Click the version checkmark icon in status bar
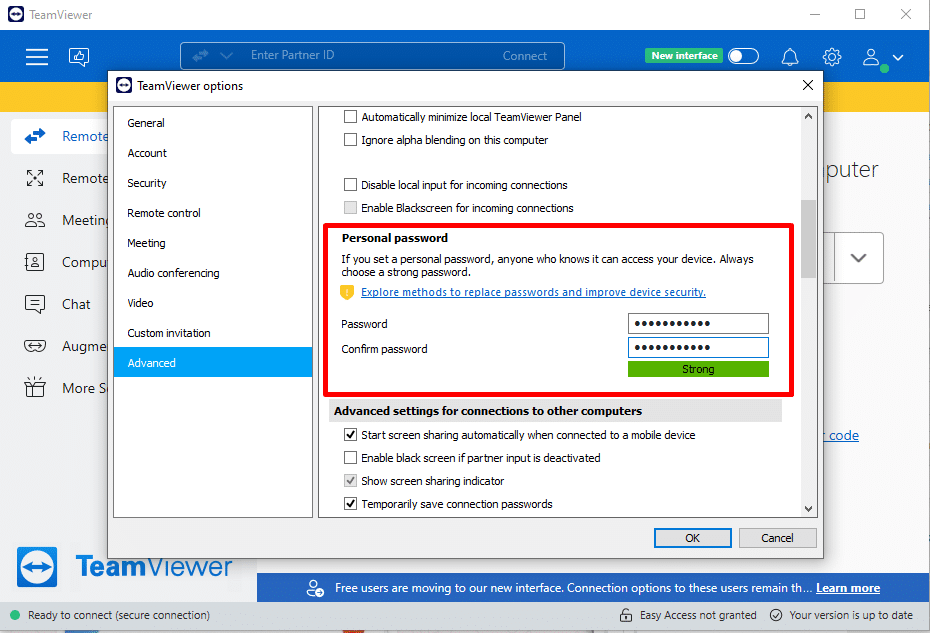The image size is (930, 633). pos(776,615)
